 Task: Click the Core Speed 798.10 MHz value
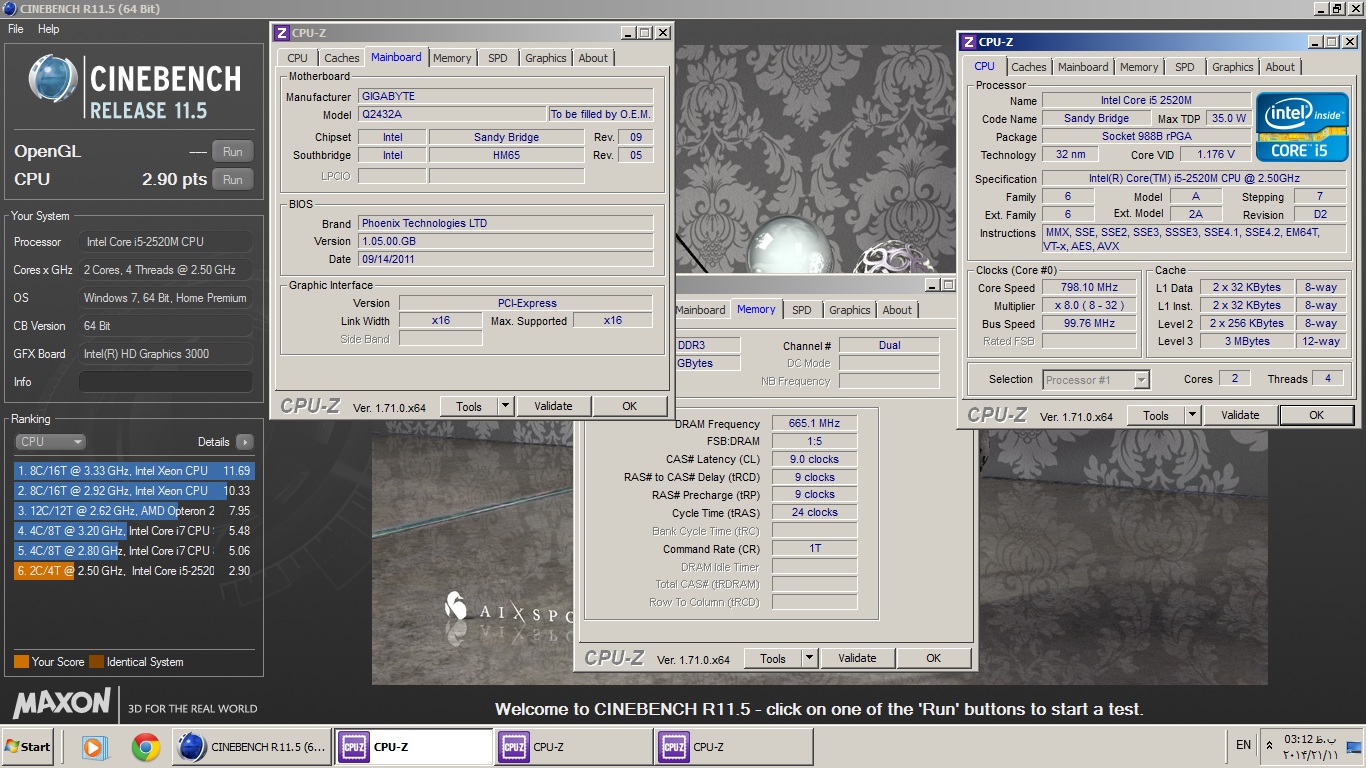1089,288
